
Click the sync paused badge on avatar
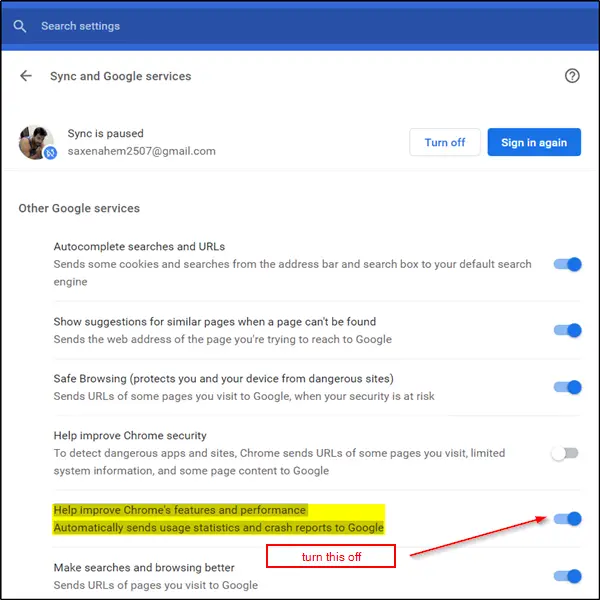pyautogui.click(x=50, y=153)
